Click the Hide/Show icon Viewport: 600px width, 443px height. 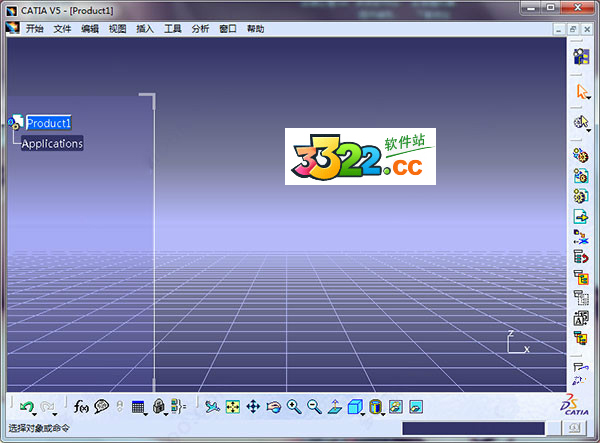396,406
